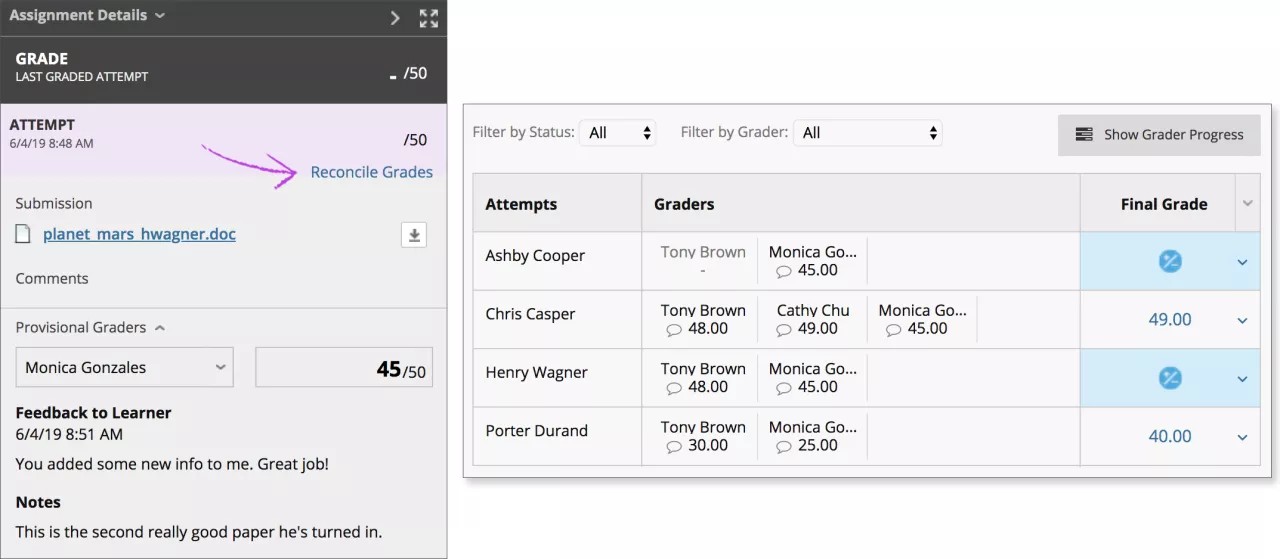
Task: Expand the Assignment Details header menu
Action: (161, 16)
